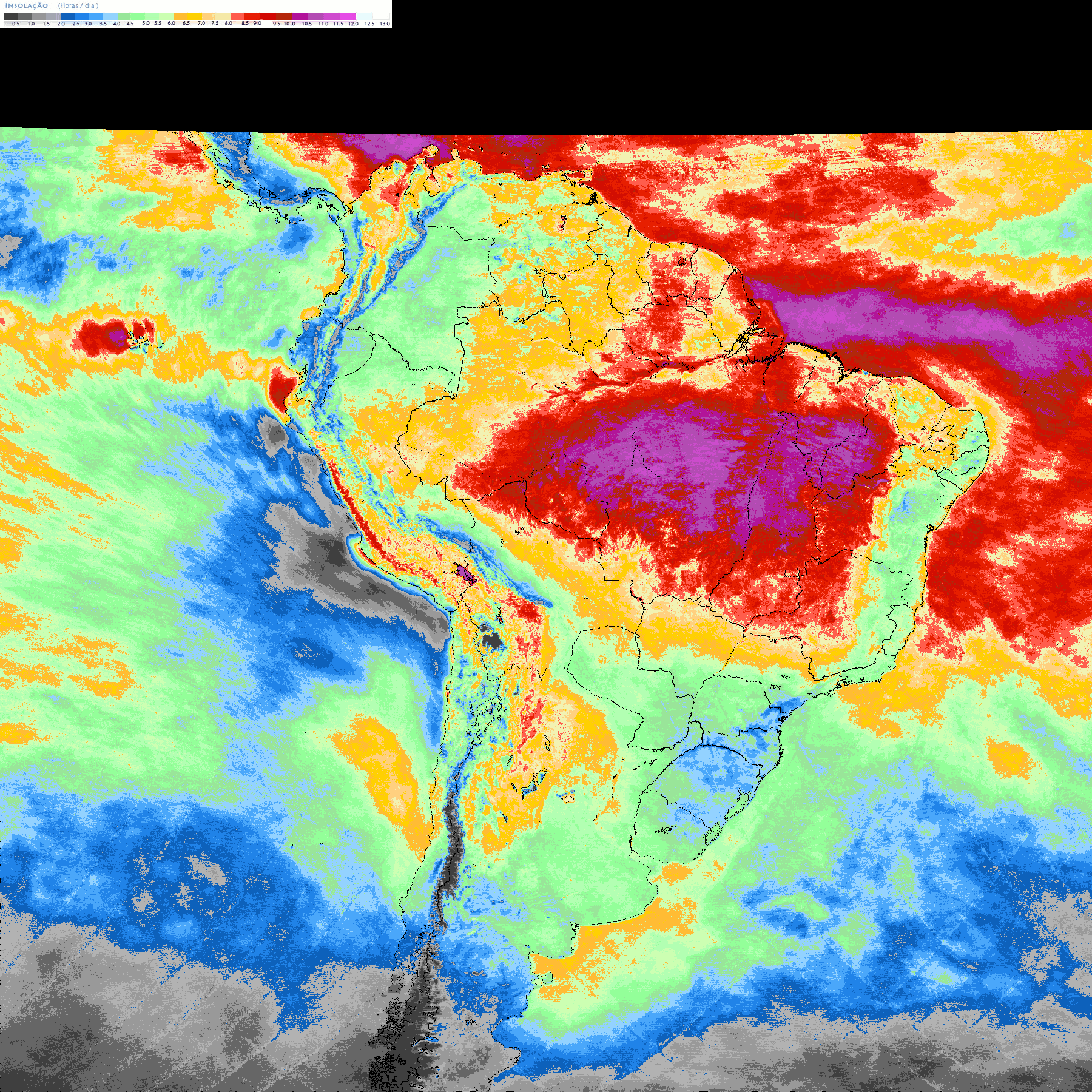The height and width of the screenshot is (1092, 1092).
Task: Click the '11.5' legend value
Action: (x=338, y=24)
